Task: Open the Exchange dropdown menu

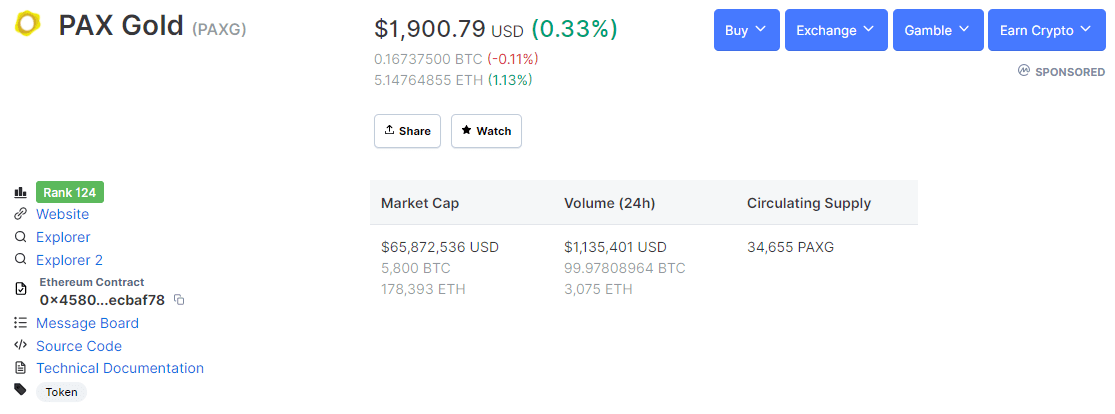Action: coord(836,30)
